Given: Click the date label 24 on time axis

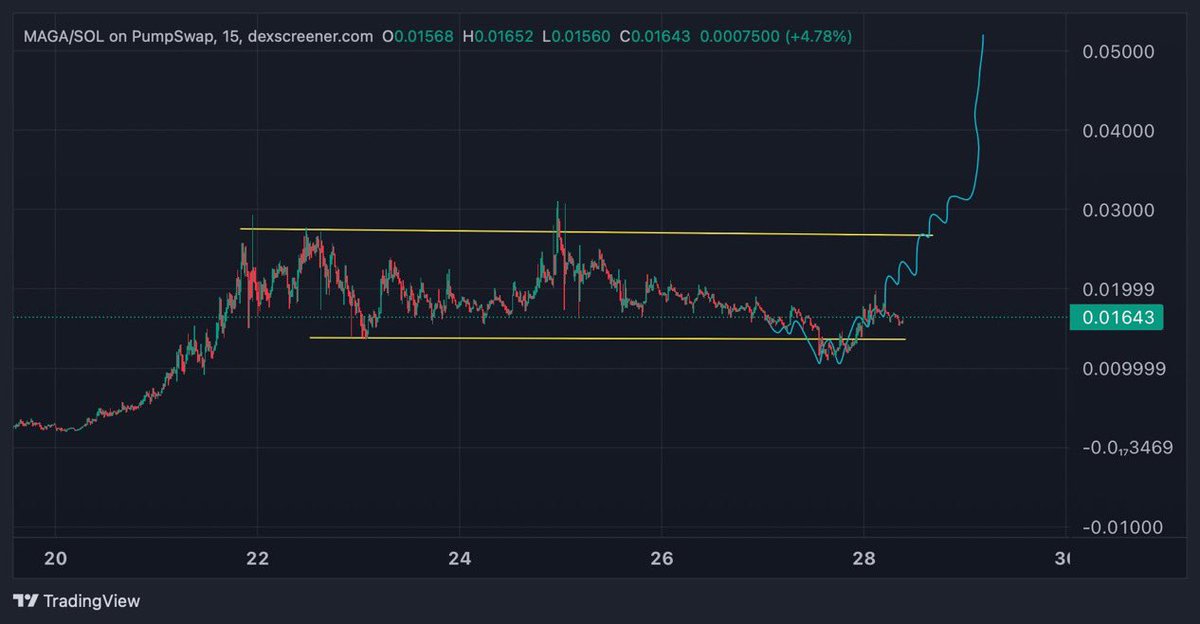Looking at the screenshot, I should point(460,559).
